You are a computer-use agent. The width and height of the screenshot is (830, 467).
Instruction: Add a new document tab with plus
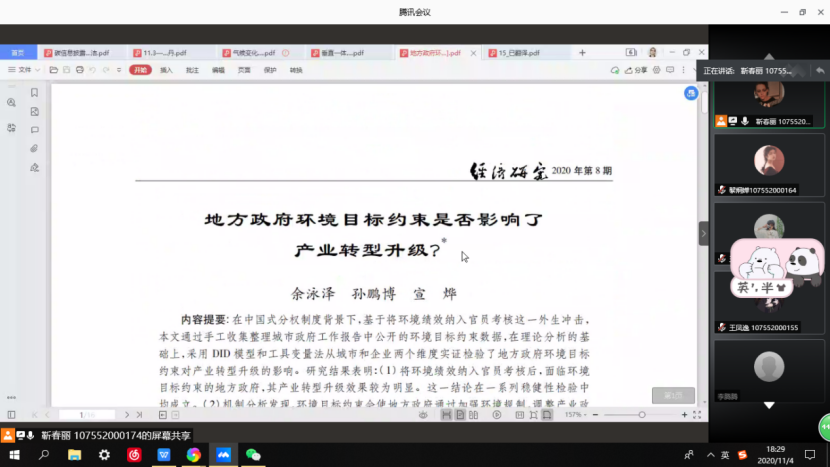pos(582,52)
